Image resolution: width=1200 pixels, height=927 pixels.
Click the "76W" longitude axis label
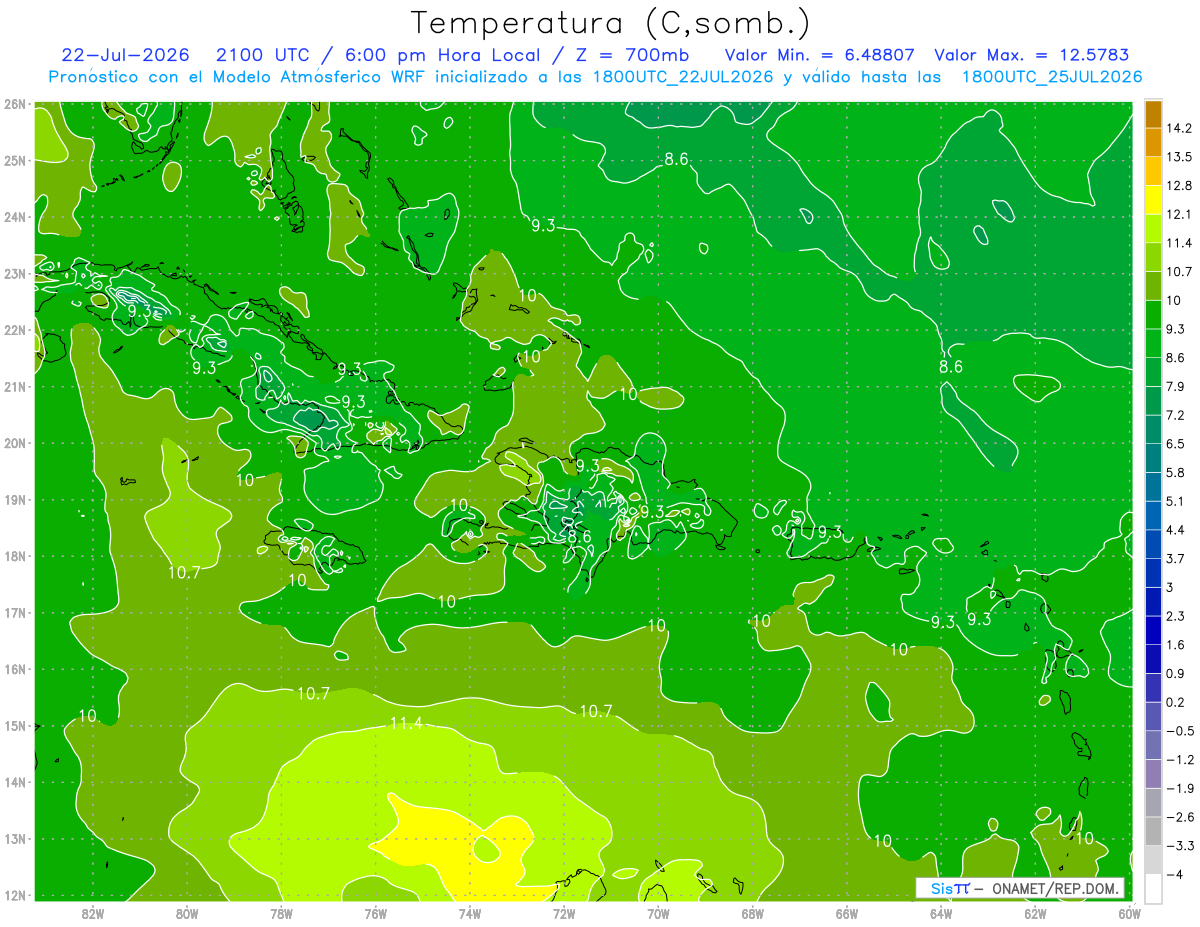coord(375,913)
